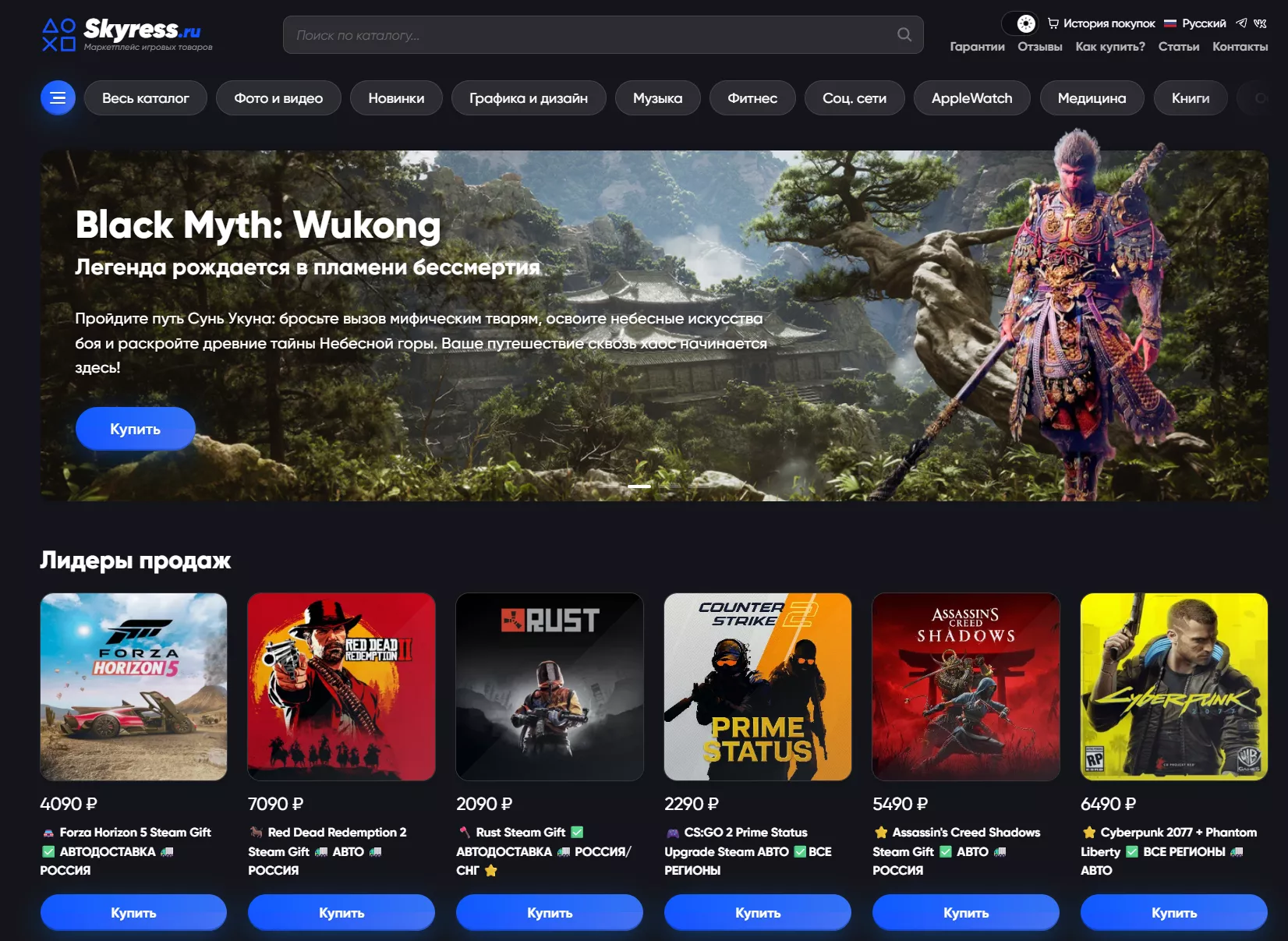1288x941 pixels.
Task: Open the Cyberpunk 2077 cover image
Action: (1174, 687)
